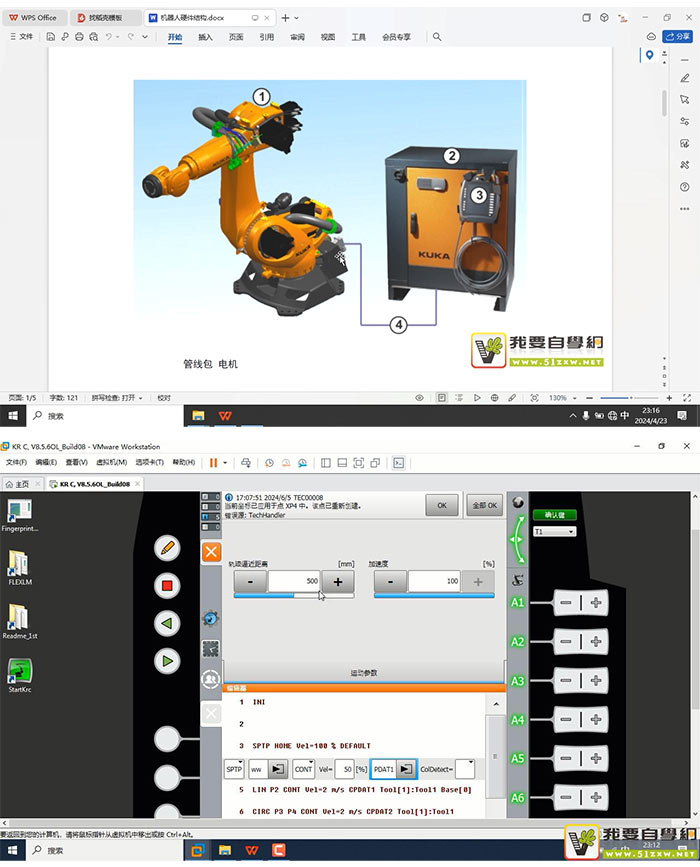Click the zoom in plus in WPS status bar
Screen dimensions: 700x867
click(x=669, y=398)
